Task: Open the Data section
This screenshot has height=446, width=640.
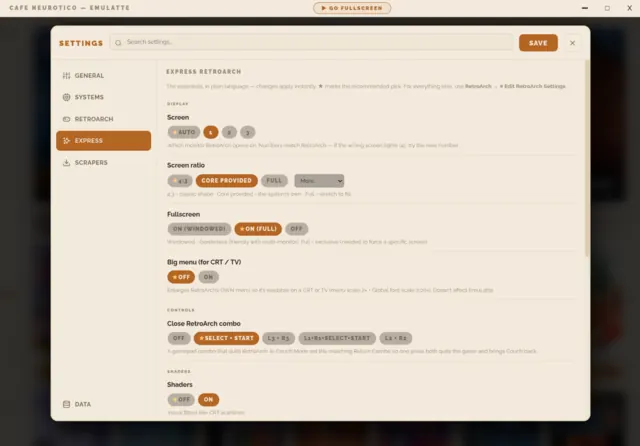Action: tap(104, 404)
